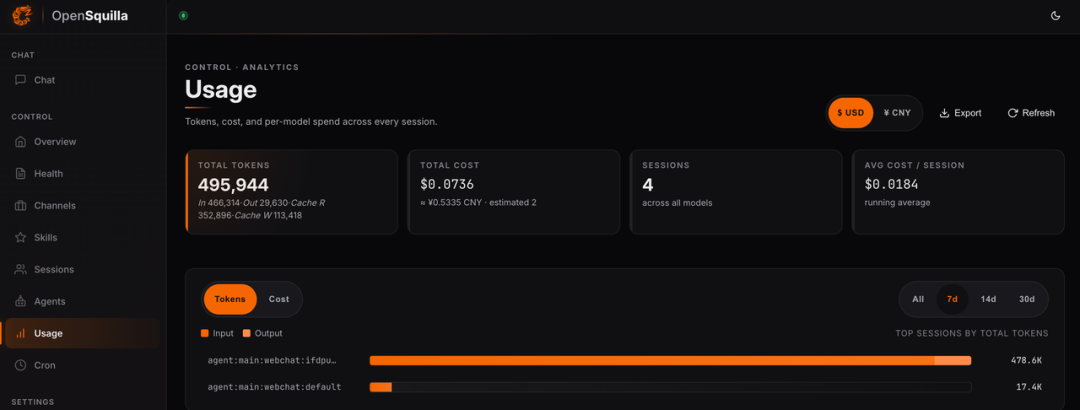Click the CONTROL · ANALYTICS breadcrumb text

pos(242,68)
